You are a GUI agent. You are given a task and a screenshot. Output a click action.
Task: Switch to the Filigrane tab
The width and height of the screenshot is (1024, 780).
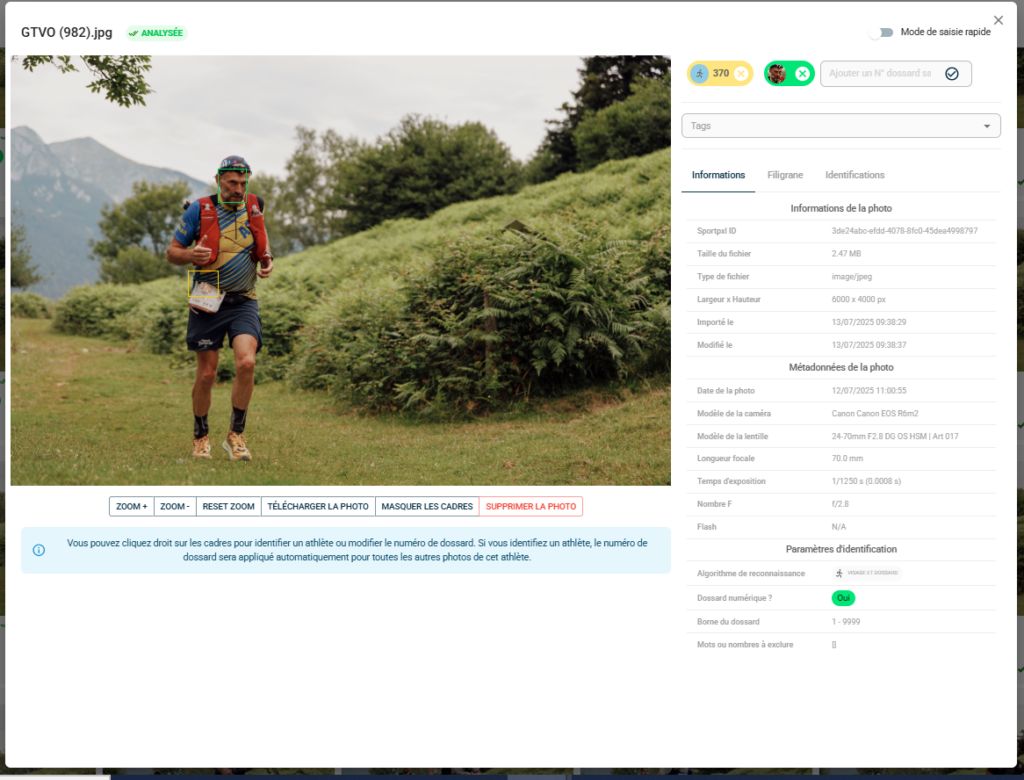[785, 175]
